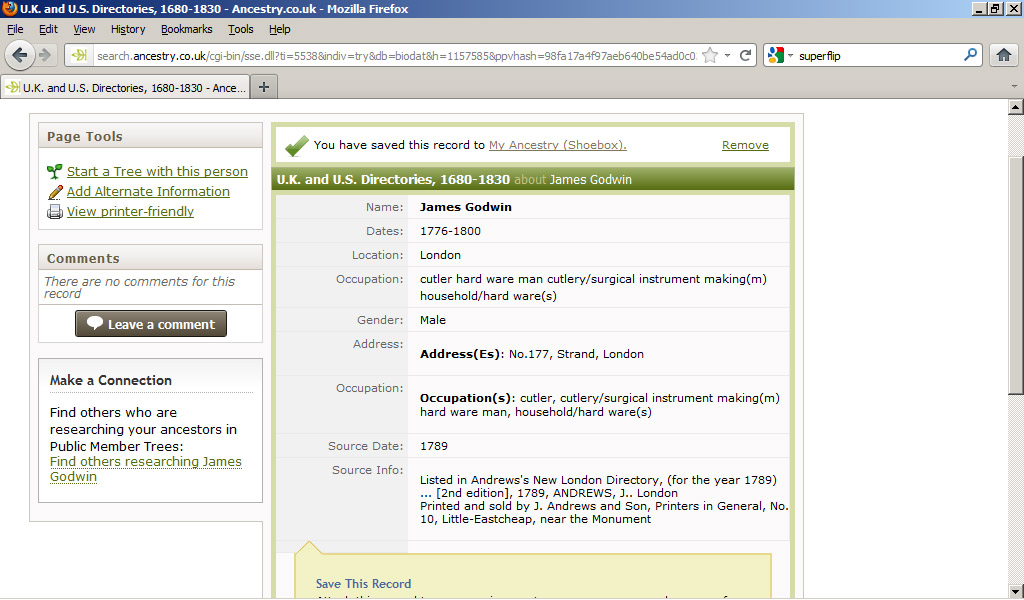Open the Firefox home page icon
The height and width of the screenshot is (600, 1024).
point(1004,55)
